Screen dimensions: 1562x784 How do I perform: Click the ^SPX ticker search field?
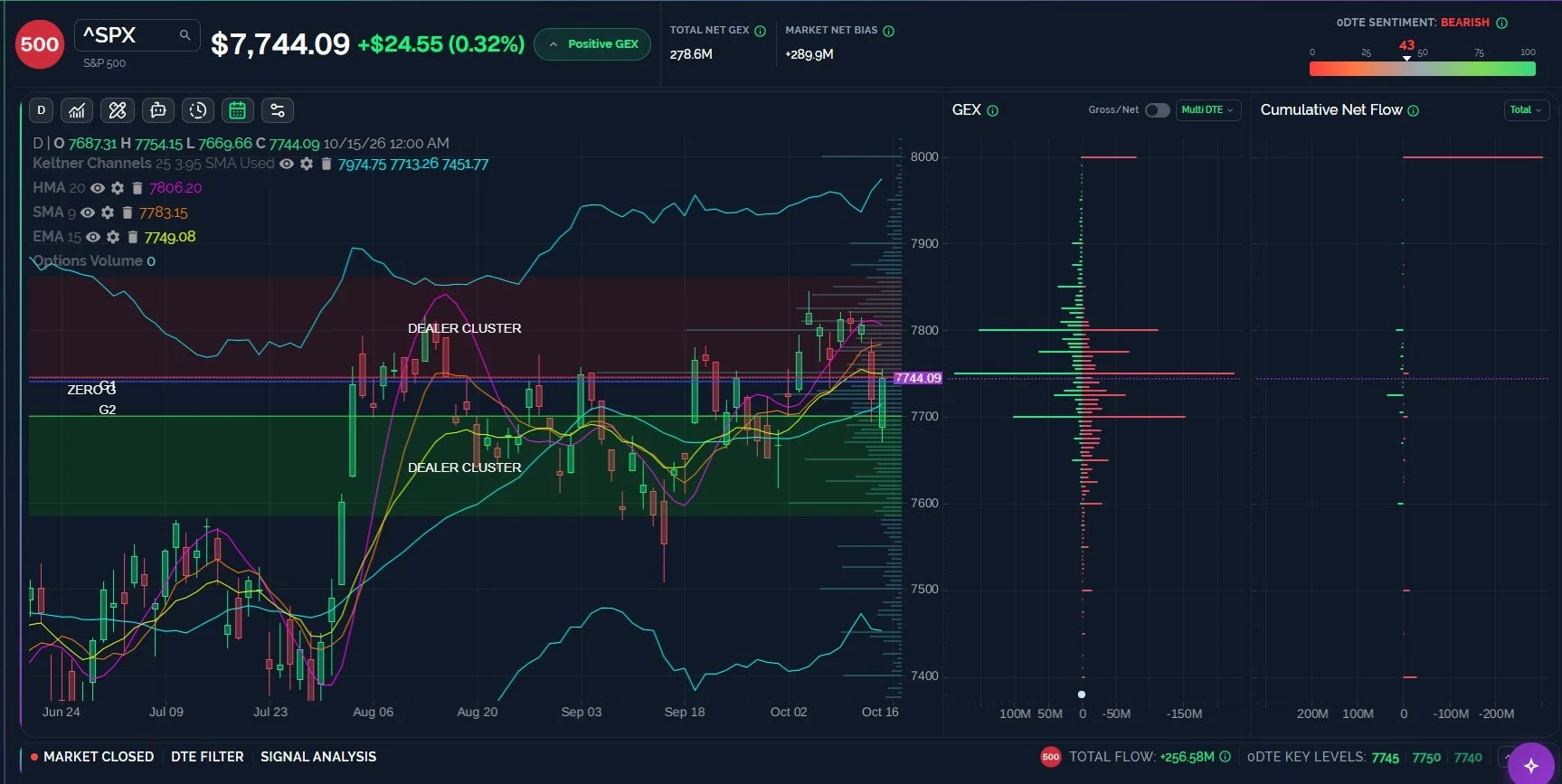[x=137, y=35]
